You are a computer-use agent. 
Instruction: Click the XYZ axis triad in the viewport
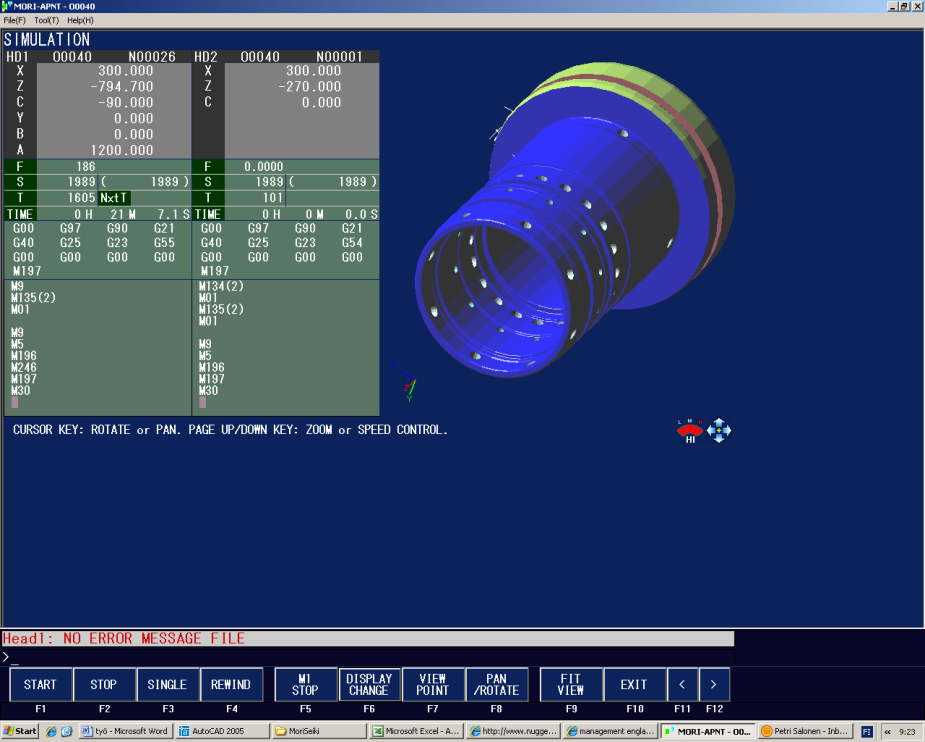pos(406,381)
